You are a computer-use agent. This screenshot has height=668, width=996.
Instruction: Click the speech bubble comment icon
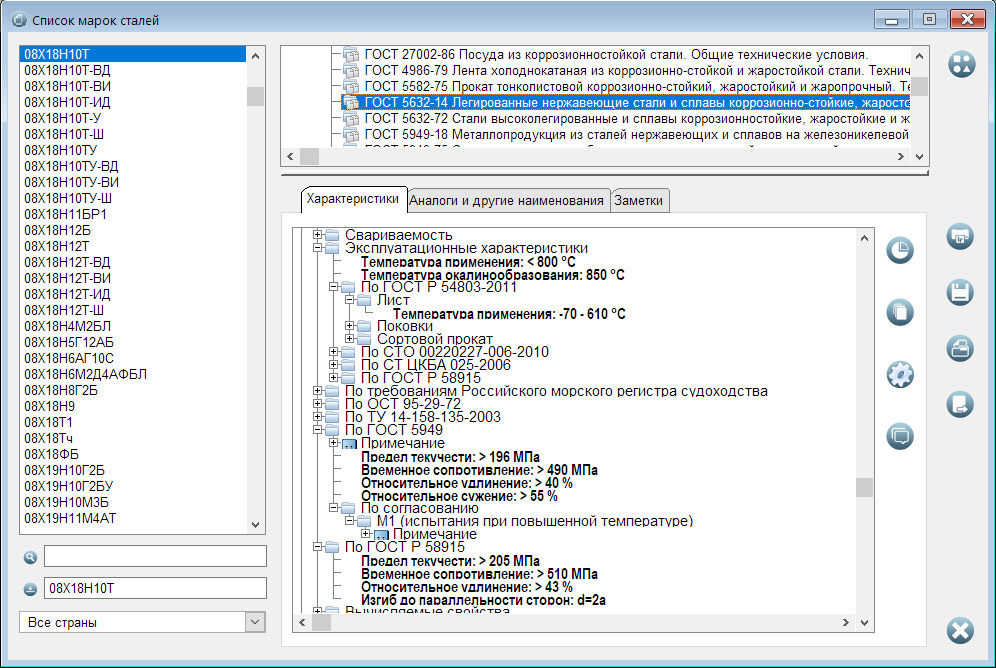point(900,436)
